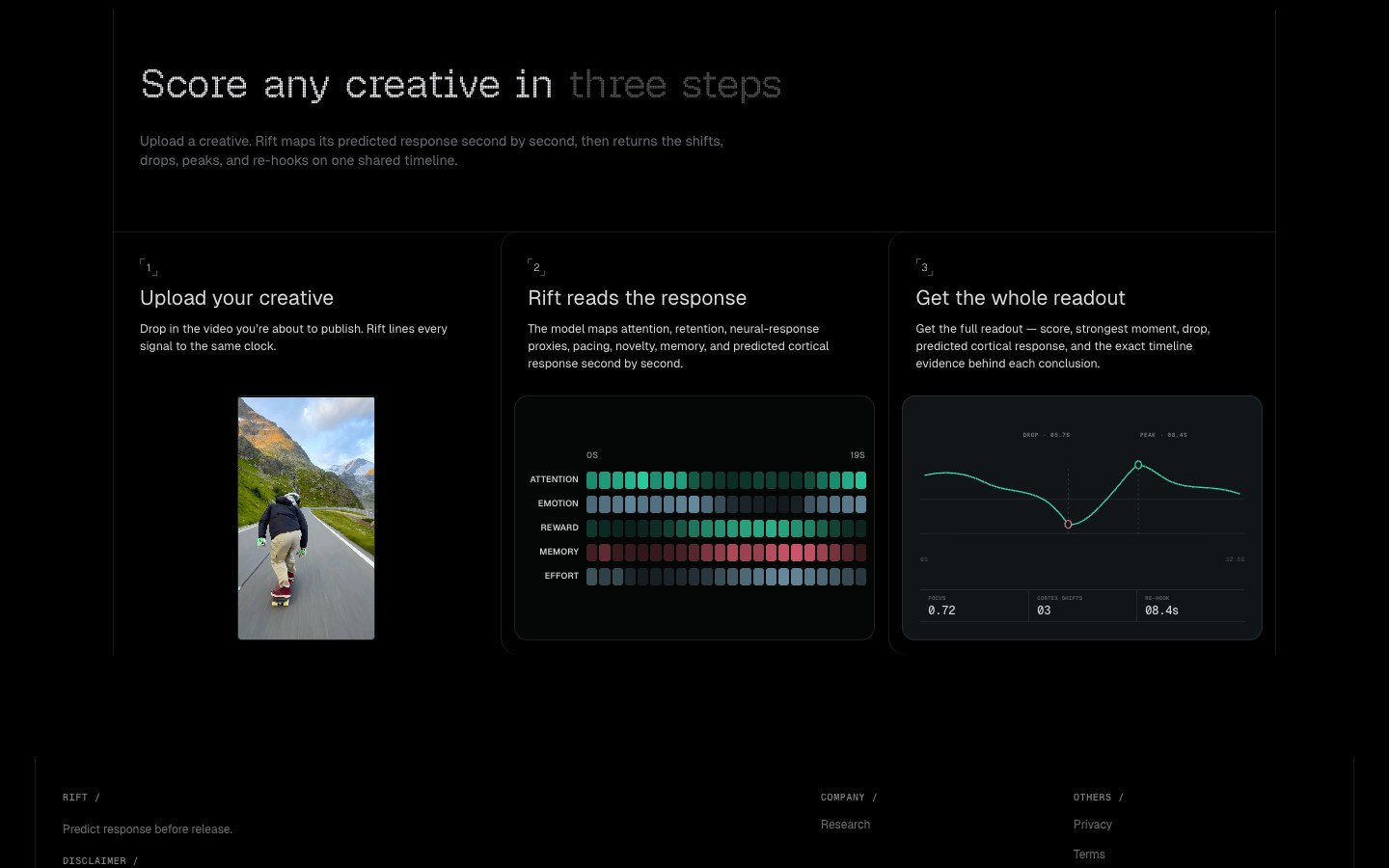This screenshot has height=868, width=1389.
Task: Click the Cortex Shifts value 03
Action: point(1044,610)
